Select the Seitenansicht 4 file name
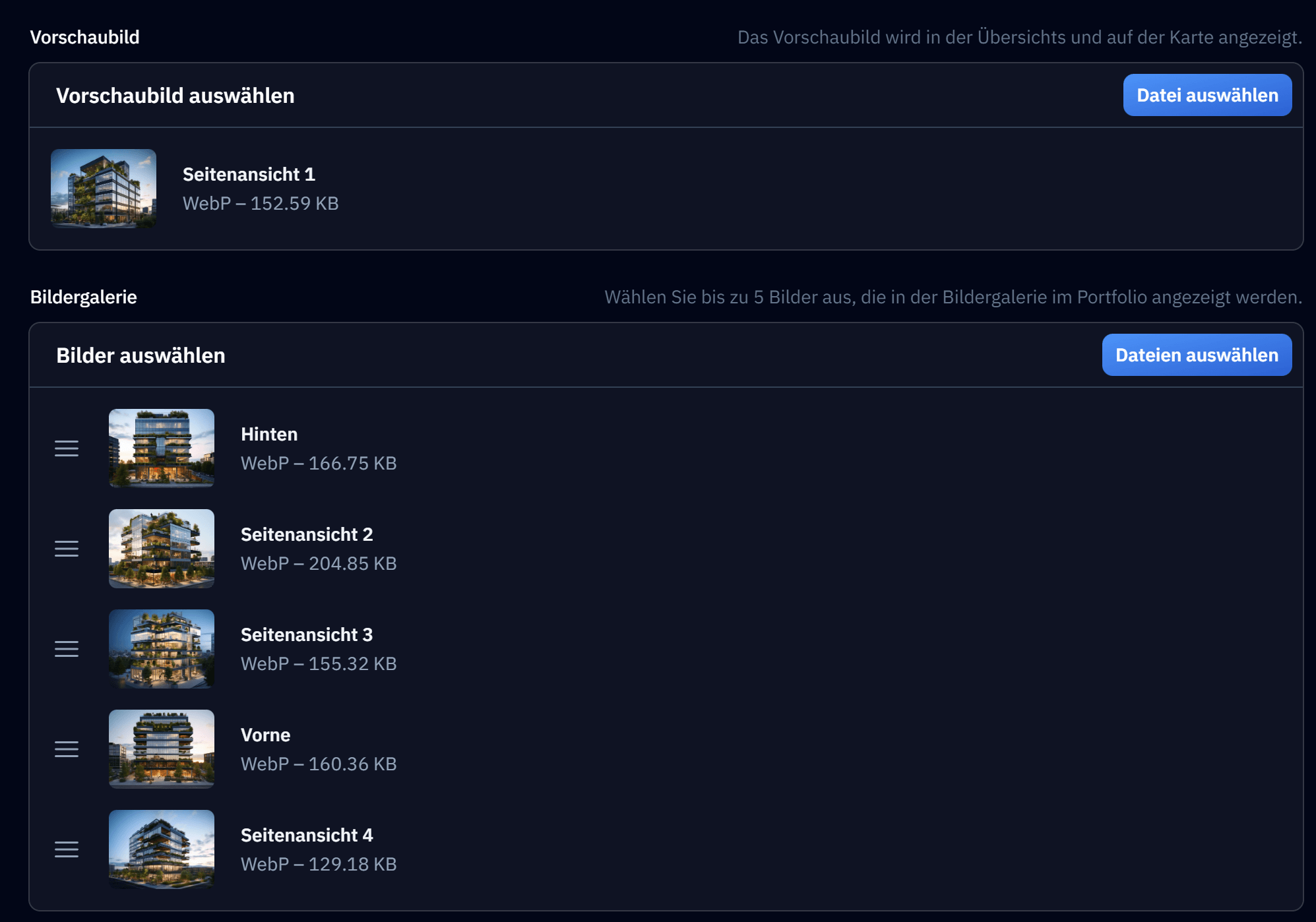This screenshot has width=1316, height=922. pyautogui.click(x=307, y=835)
